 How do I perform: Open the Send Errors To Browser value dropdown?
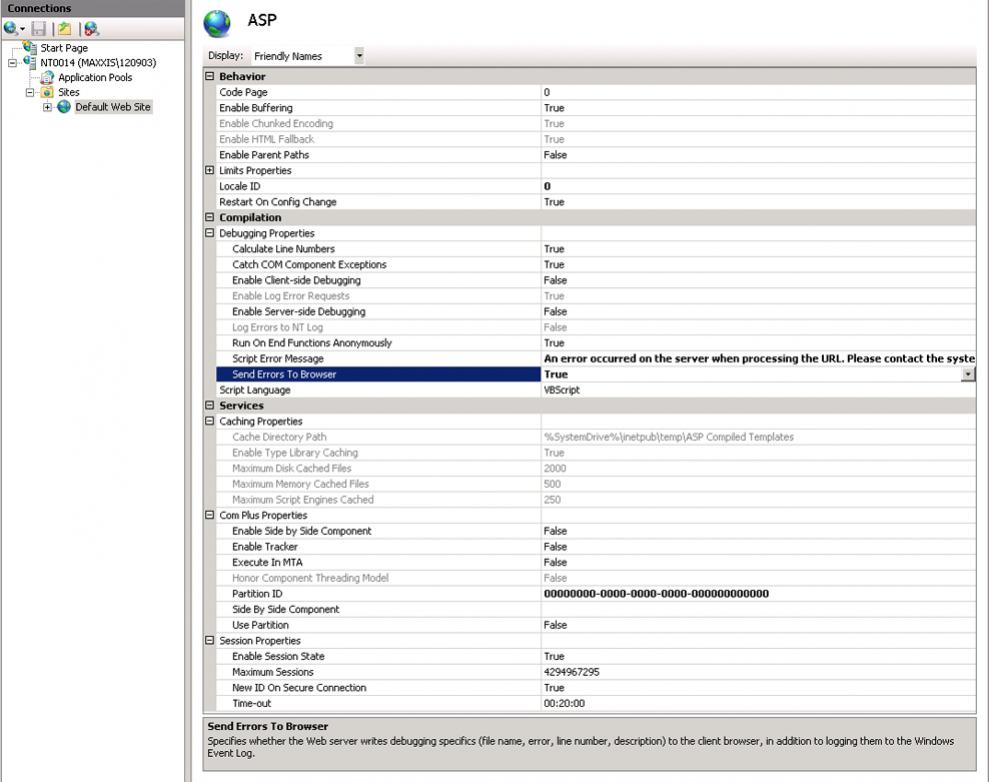point(968,374)
